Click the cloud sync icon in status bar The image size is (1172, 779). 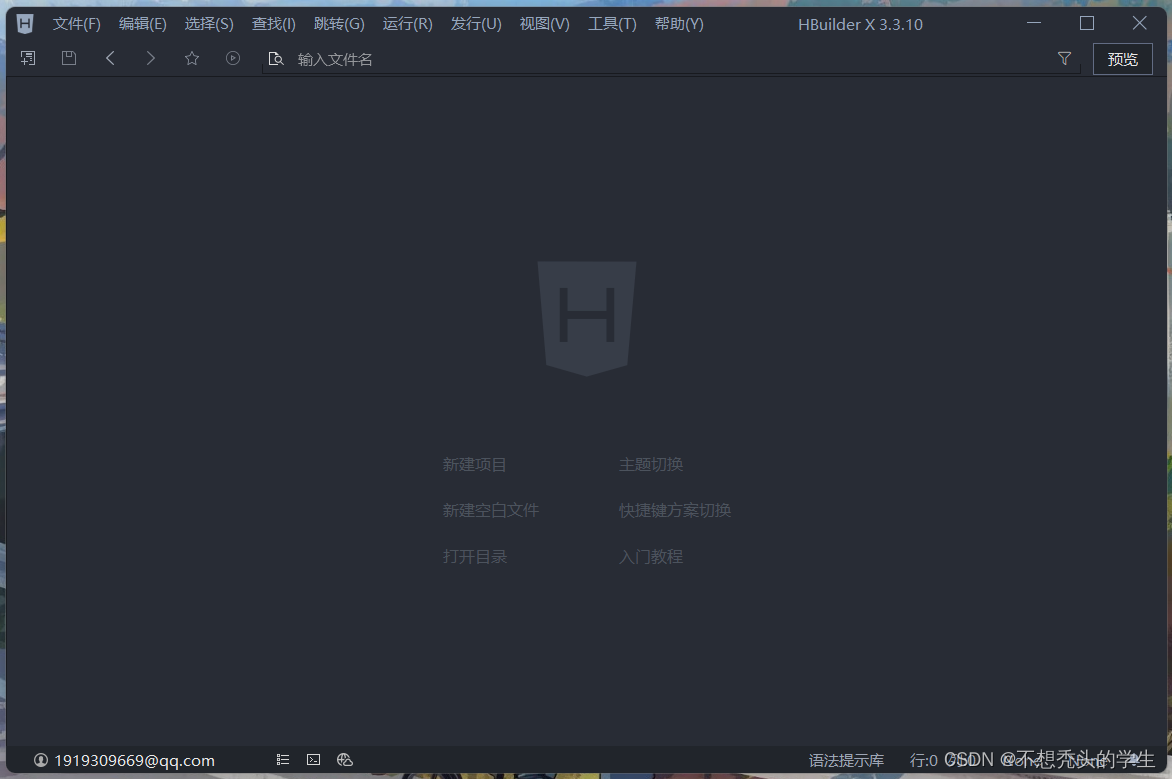pyautogui.click(x=345, y=760)
